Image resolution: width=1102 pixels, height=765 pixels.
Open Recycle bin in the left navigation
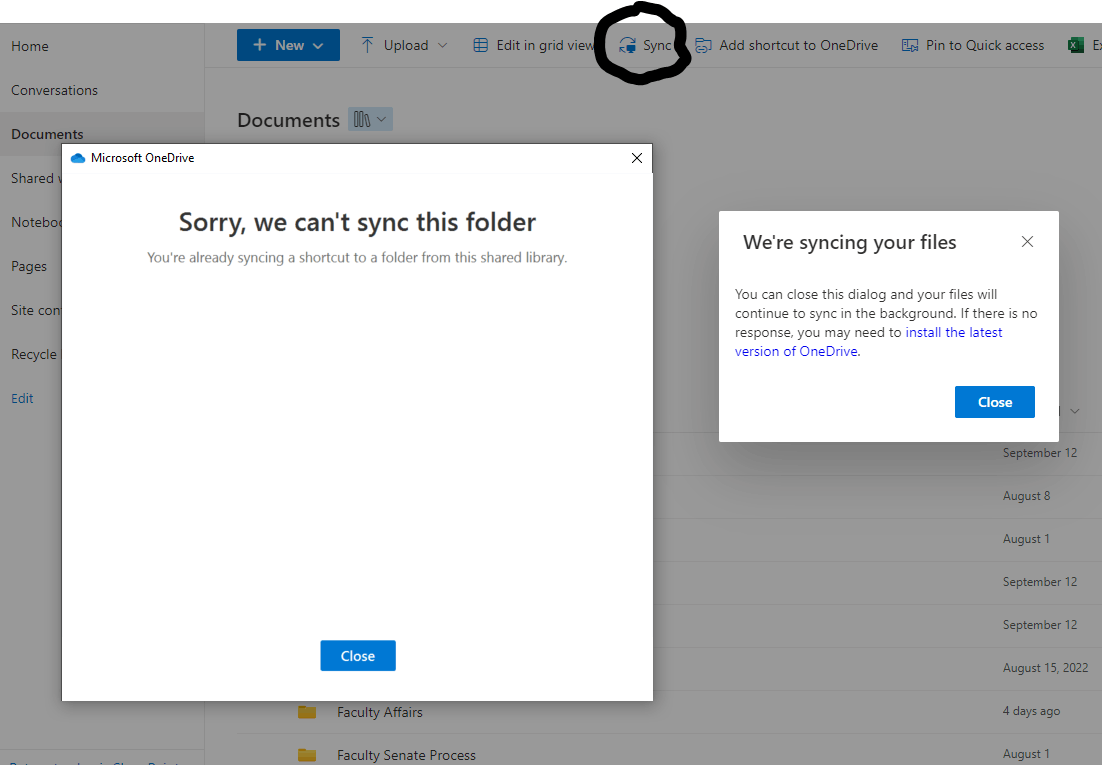(34, 354)
